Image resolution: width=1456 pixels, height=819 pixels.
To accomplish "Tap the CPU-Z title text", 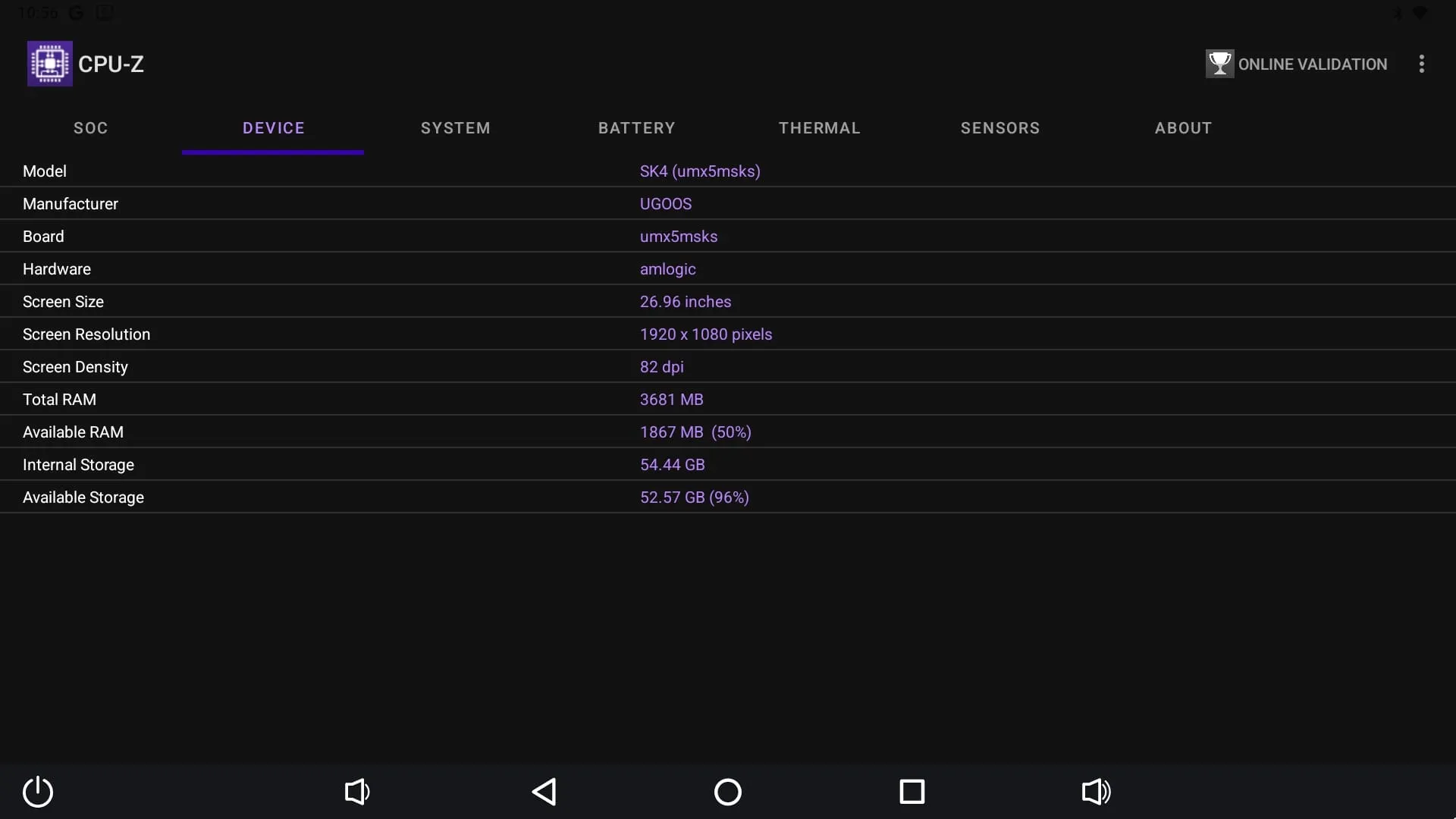I will tap(111, 64).
